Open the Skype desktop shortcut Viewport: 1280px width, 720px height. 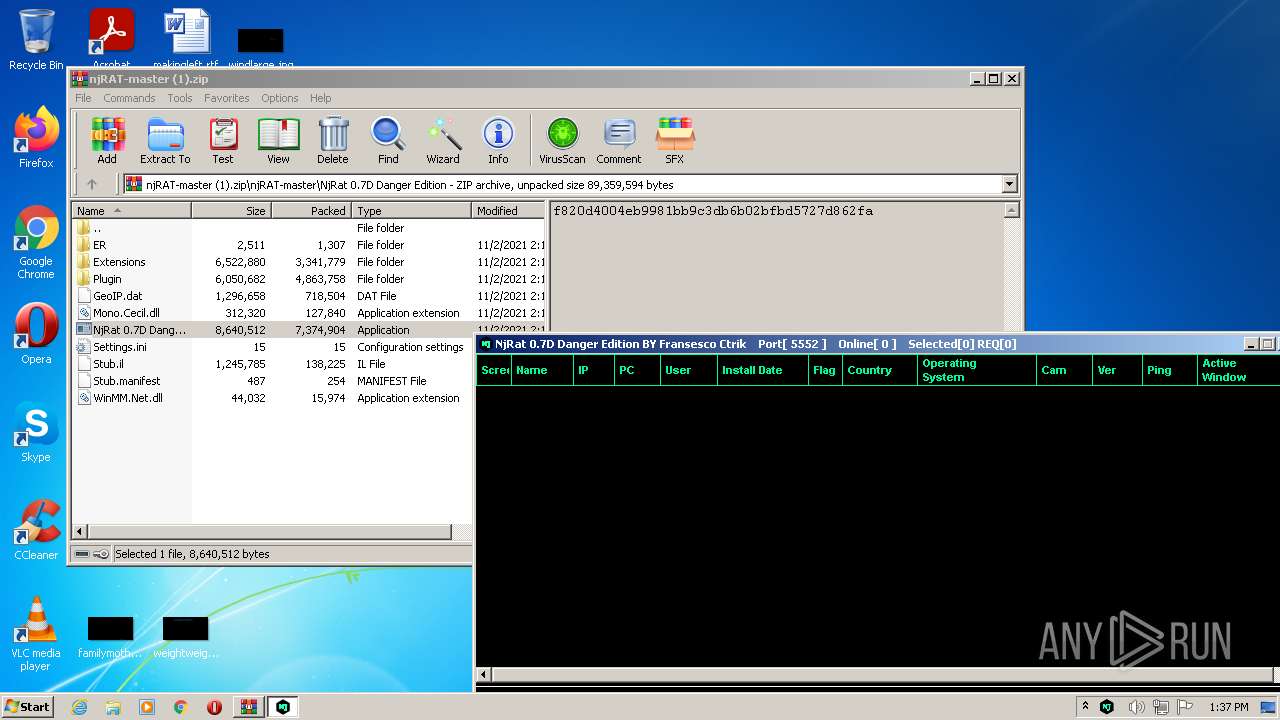point(36,432)
